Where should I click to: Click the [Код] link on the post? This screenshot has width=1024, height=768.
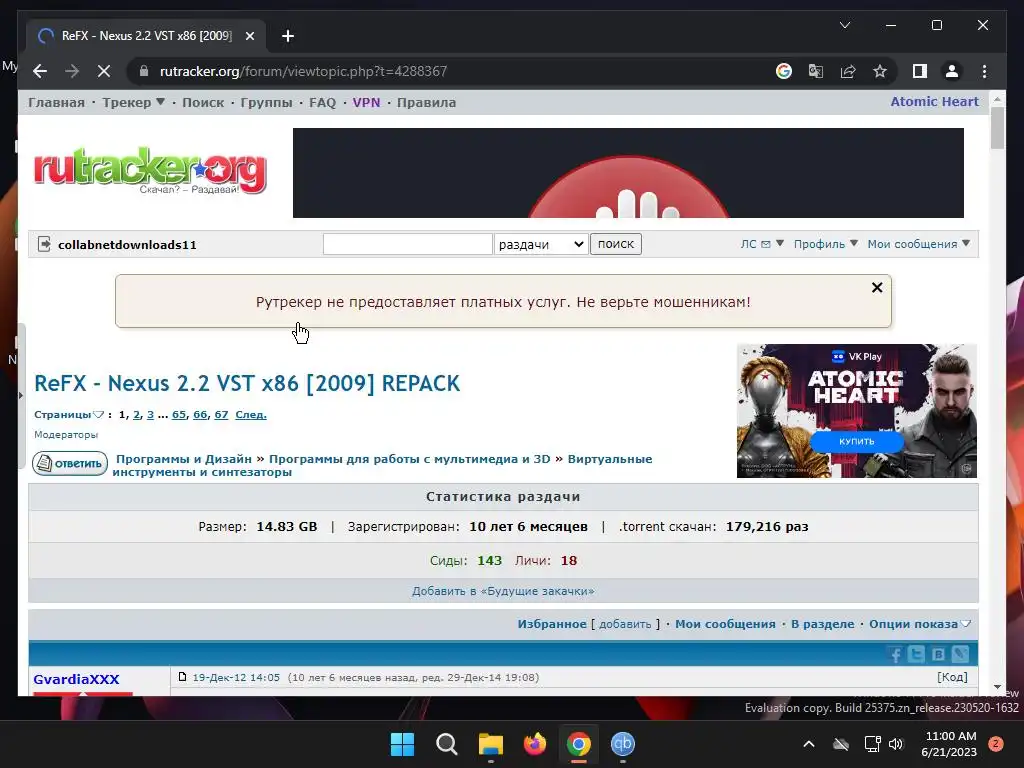952,677
